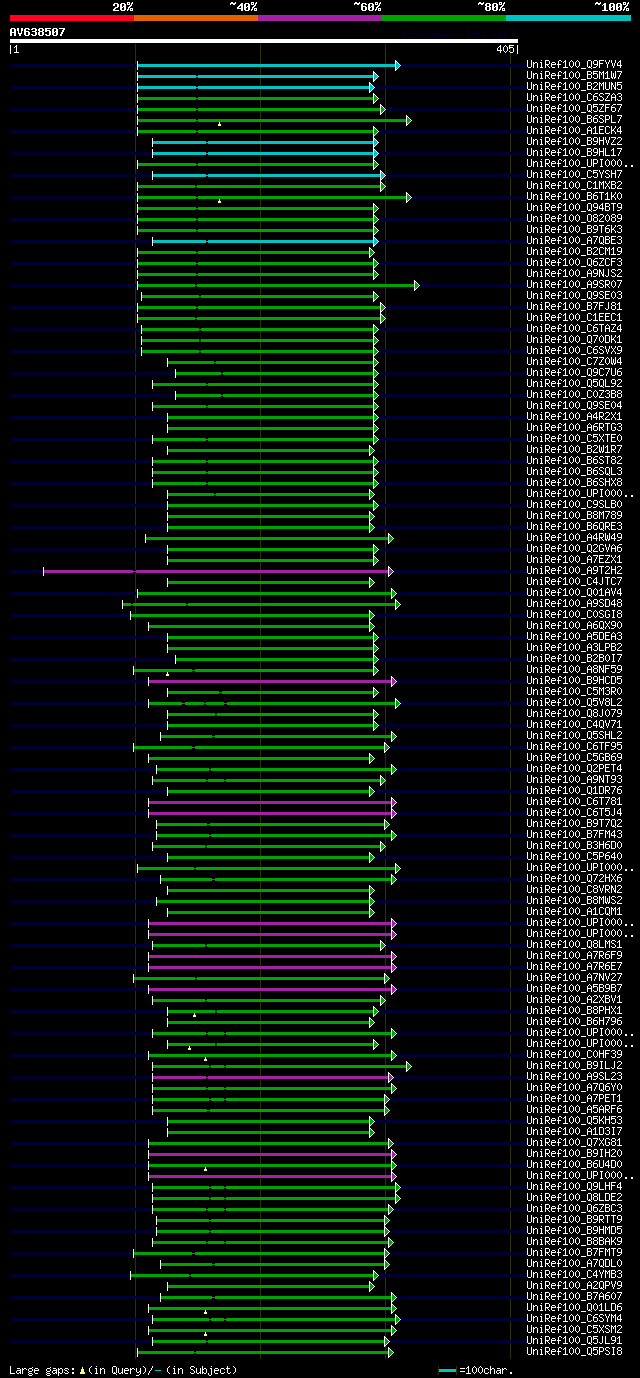
Task: Select the UniRef100_Q7XG81 label
Action: pyautogui.click(x=574, y=1143)
